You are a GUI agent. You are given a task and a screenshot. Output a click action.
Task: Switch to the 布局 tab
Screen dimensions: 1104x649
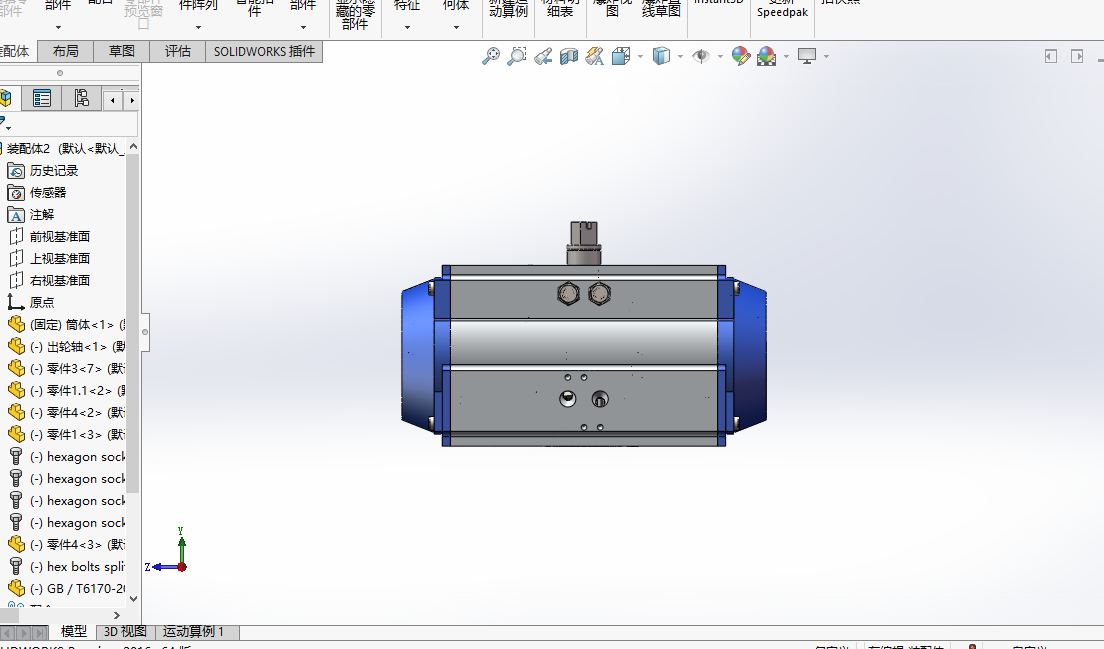click(x=65, y=51)
